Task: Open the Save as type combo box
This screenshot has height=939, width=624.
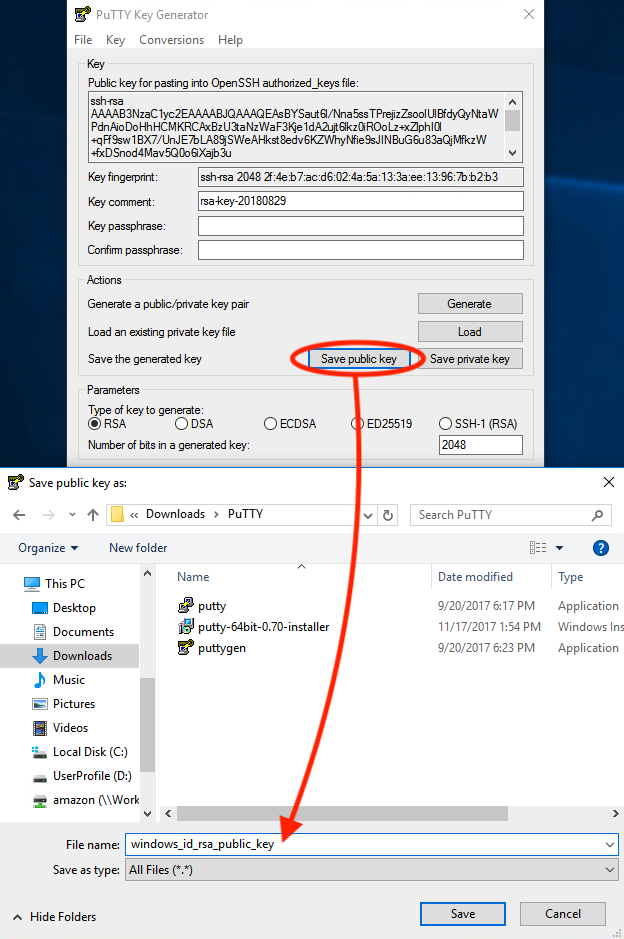Action: pyautogui.click(x=371, y=870)
